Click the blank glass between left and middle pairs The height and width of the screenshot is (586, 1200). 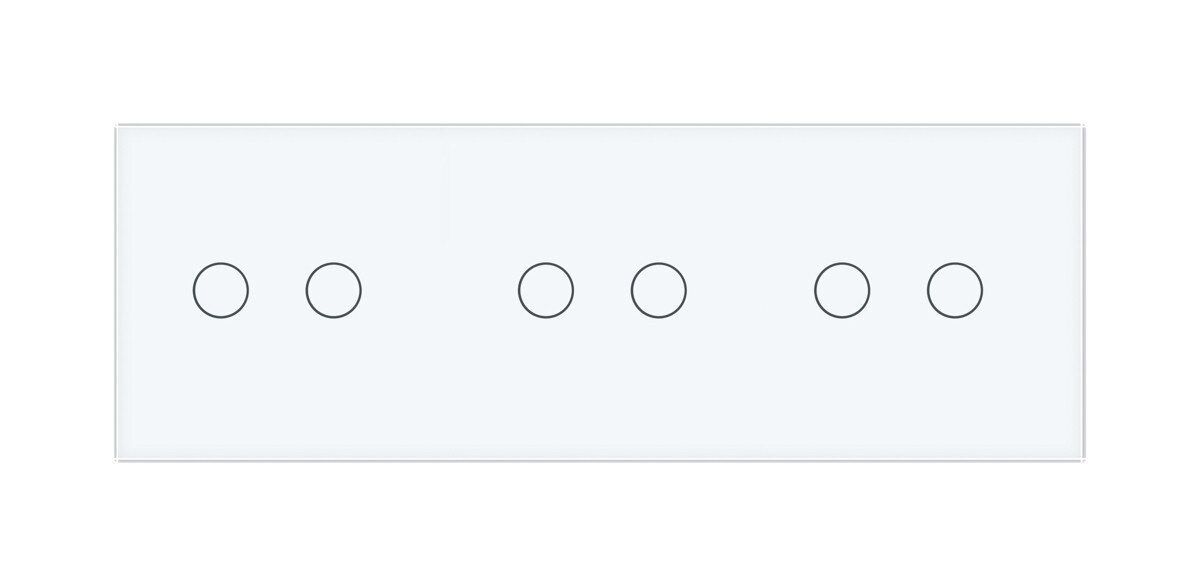coord(440,291)
